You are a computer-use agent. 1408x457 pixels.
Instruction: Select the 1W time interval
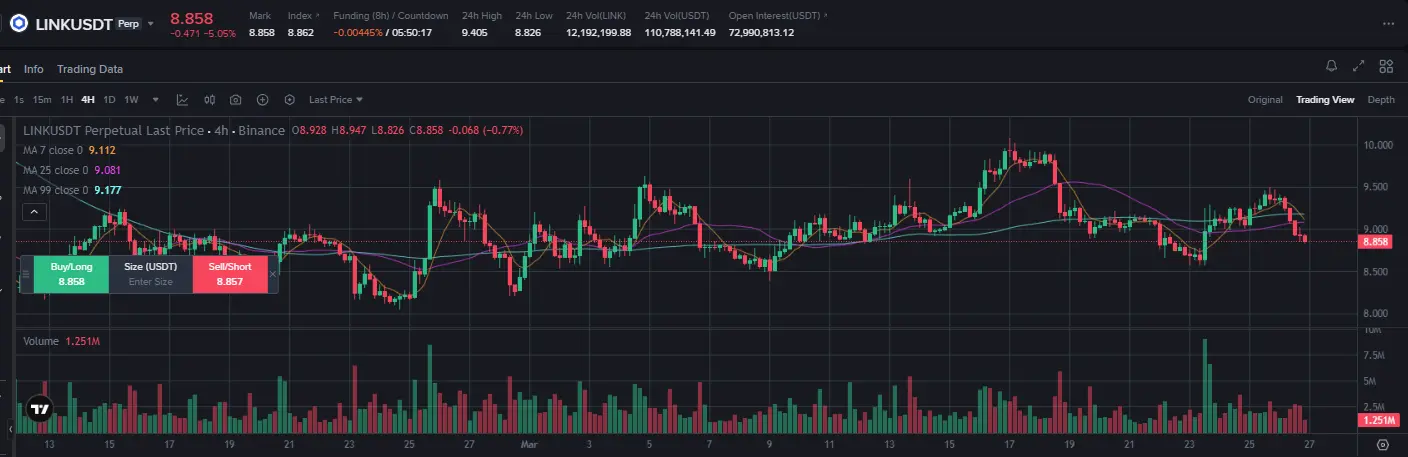pyautogui.click(x=131, y=100)
